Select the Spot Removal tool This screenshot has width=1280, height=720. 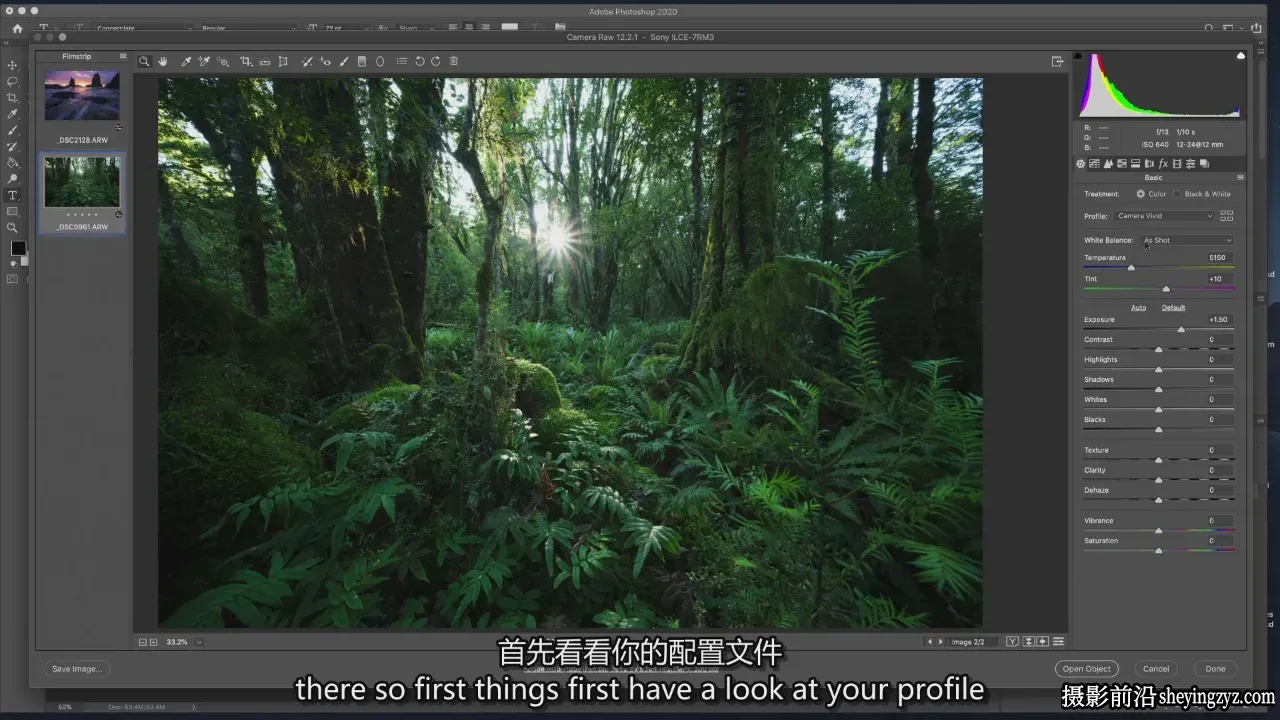(307, 61)
